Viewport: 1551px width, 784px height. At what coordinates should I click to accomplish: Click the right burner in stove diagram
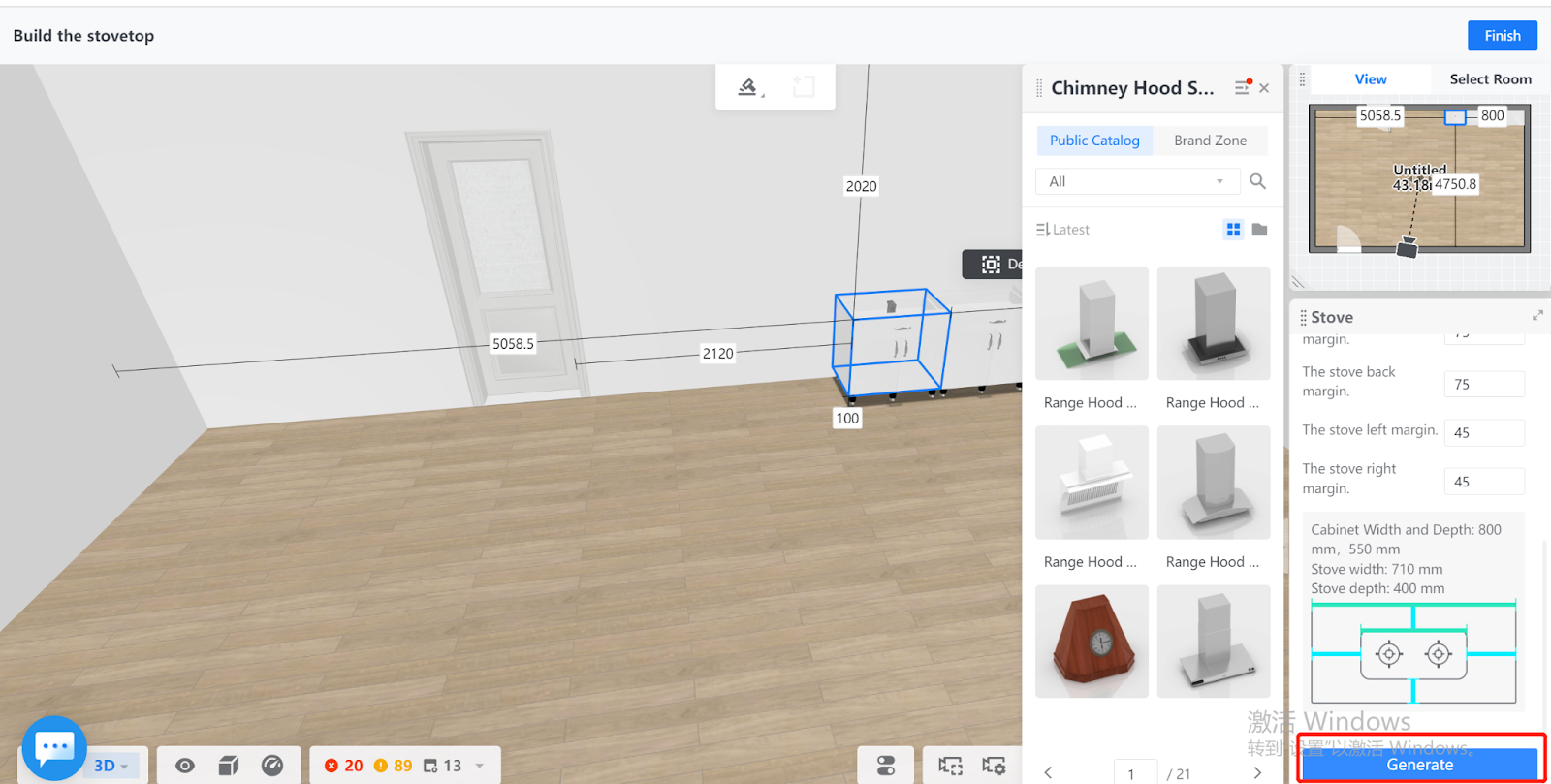coord(1439,654)
